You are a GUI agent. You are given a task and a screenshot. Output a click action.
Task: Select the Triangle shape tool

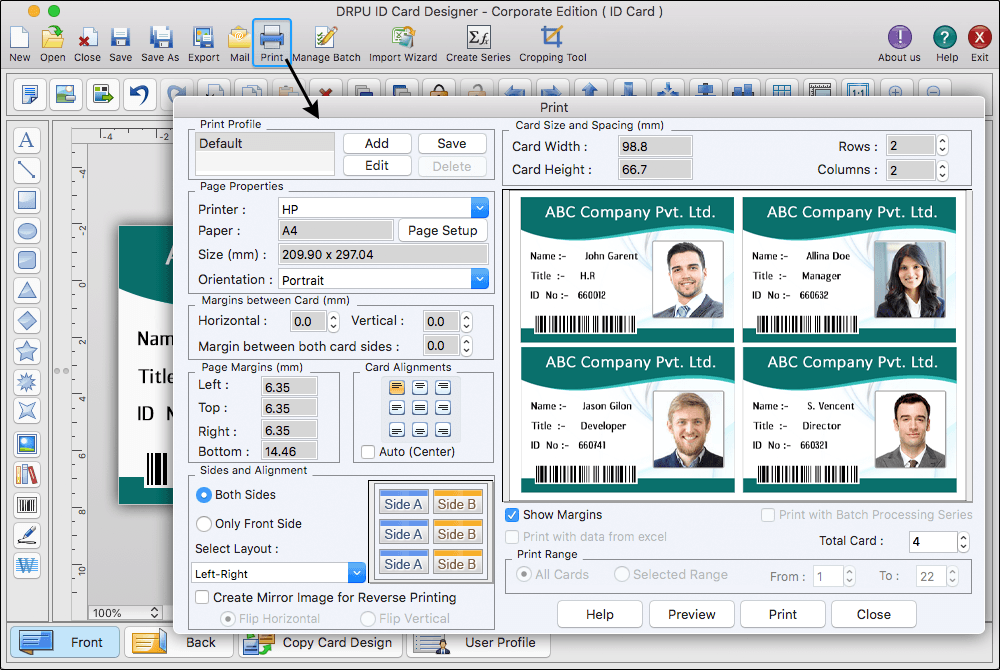click(27, 291)
